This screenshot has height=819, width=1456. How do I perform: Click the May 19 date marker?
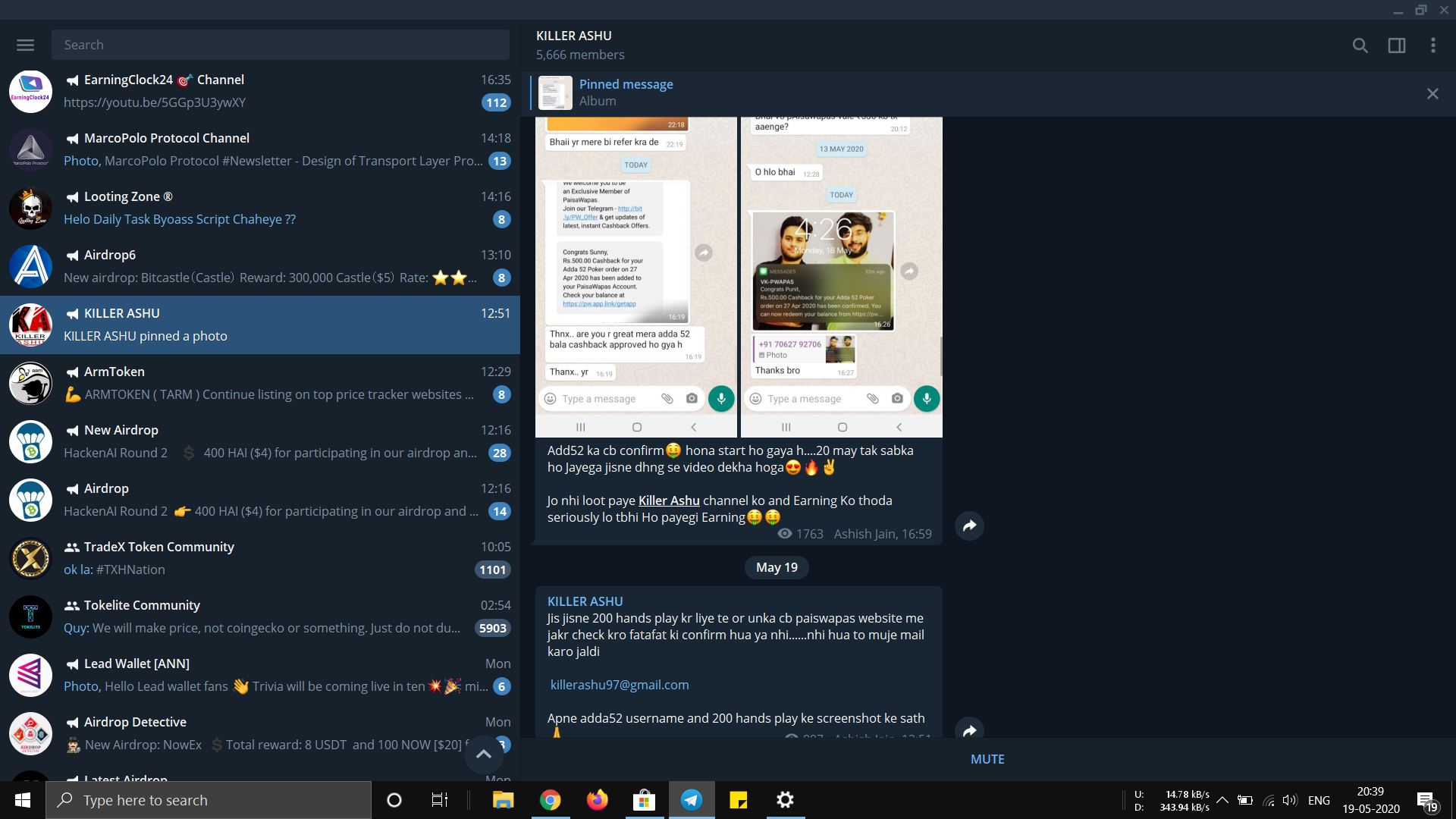(x=777, y=567)
